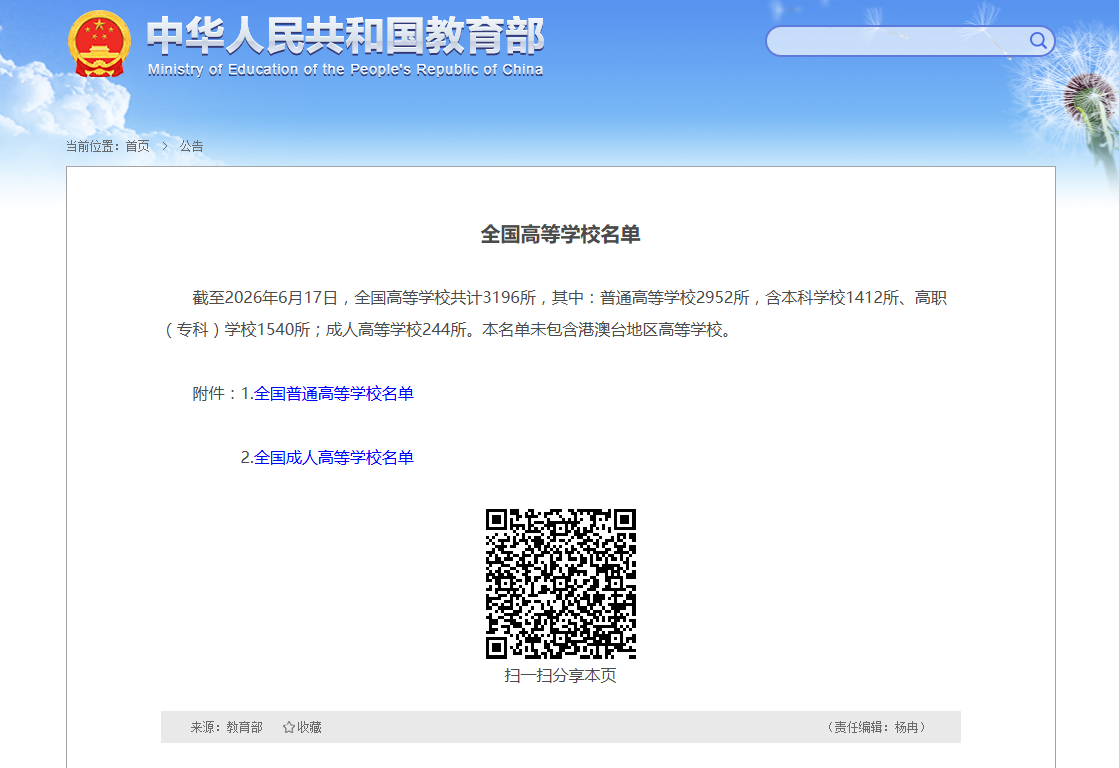Go to 公告 in the breadcrumb

pyautogui.click(x=191, y=146)
